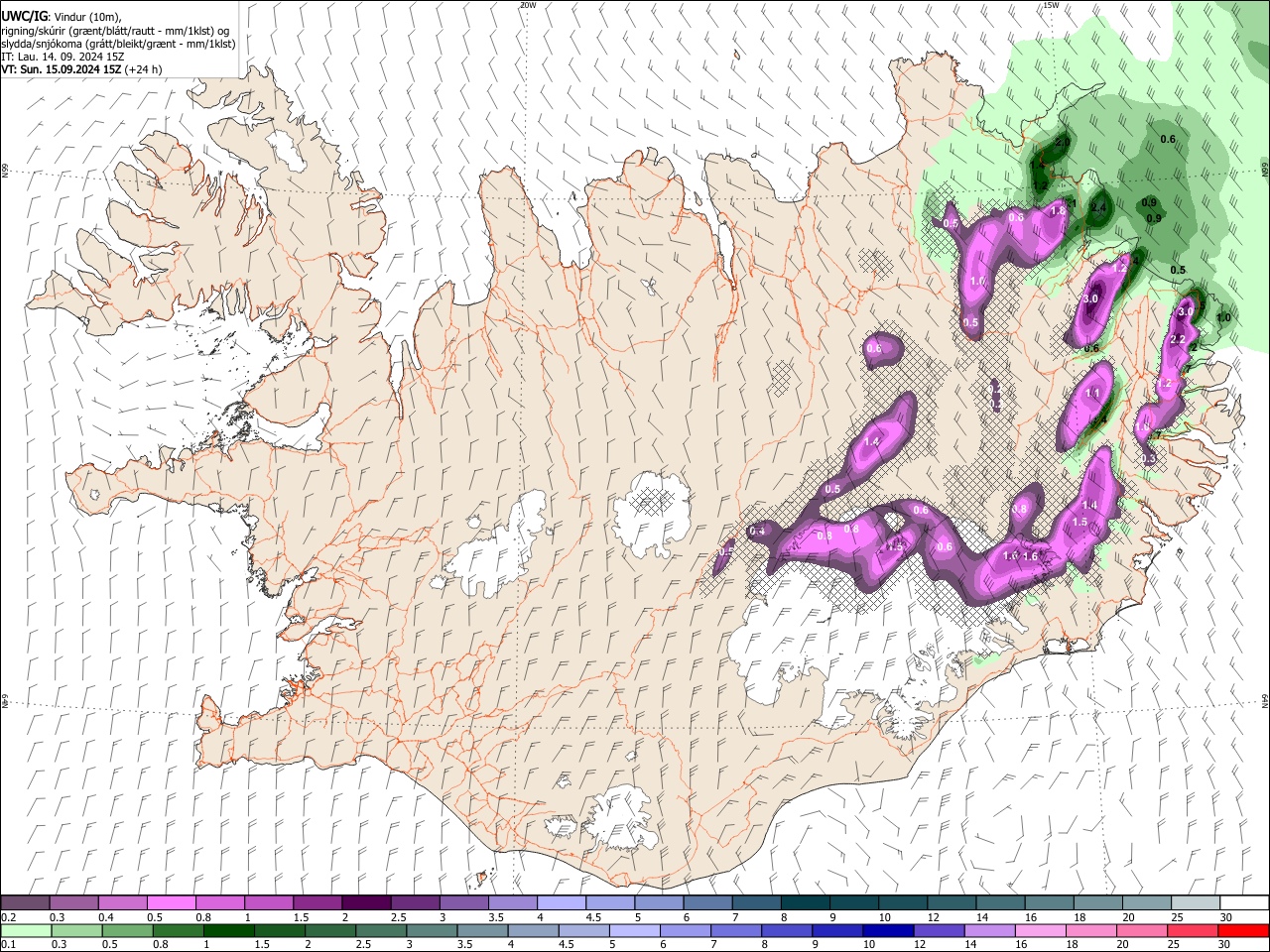Select the pale grey snow swatch between 25 and 30

pyautogui.click(x=1195, y=902)
